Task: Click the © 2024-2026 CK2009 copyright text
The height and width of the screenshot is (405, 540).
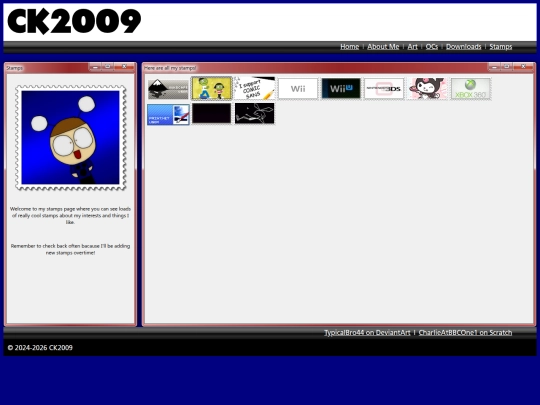Action: tap(40, 347)
